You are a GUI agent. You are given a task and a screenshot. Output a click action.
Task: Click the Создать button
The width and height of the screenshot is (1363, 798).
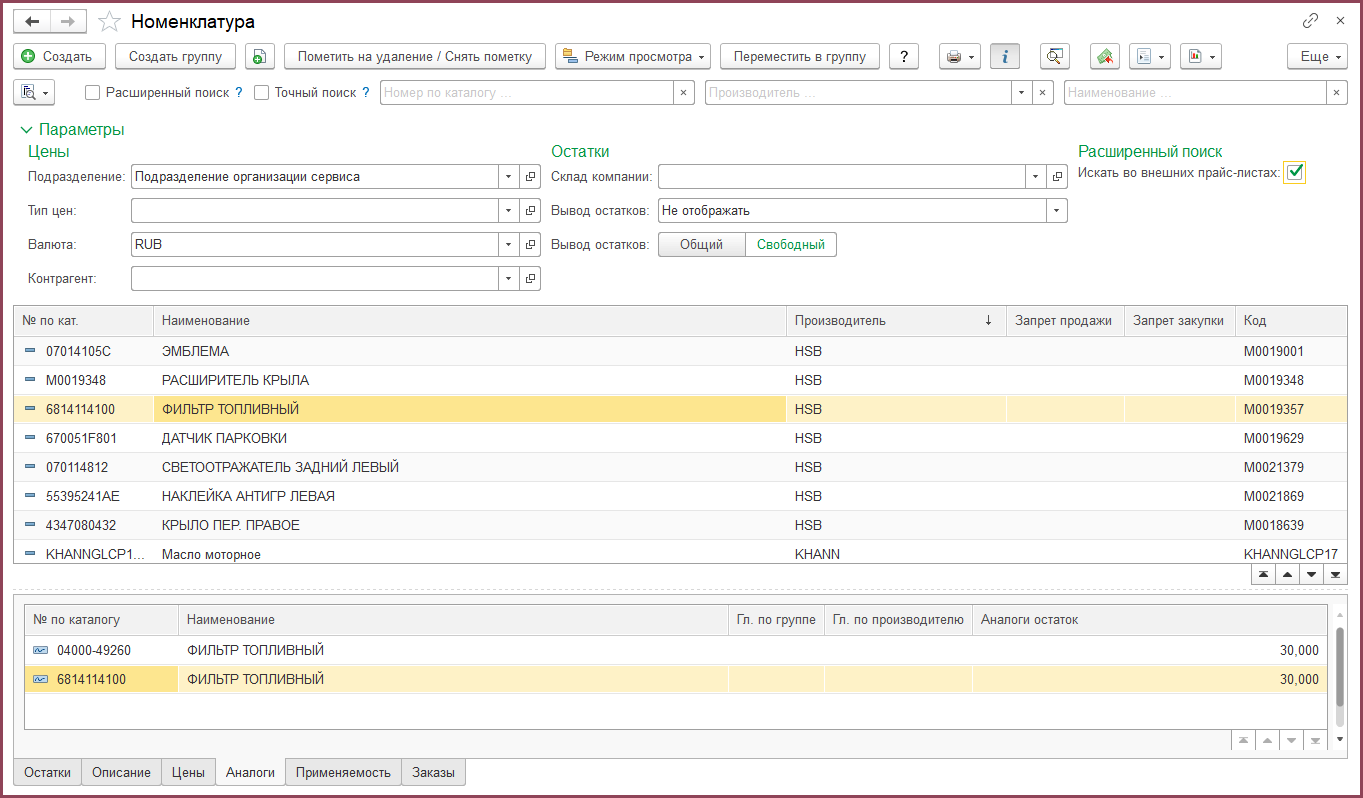[59, 57]
